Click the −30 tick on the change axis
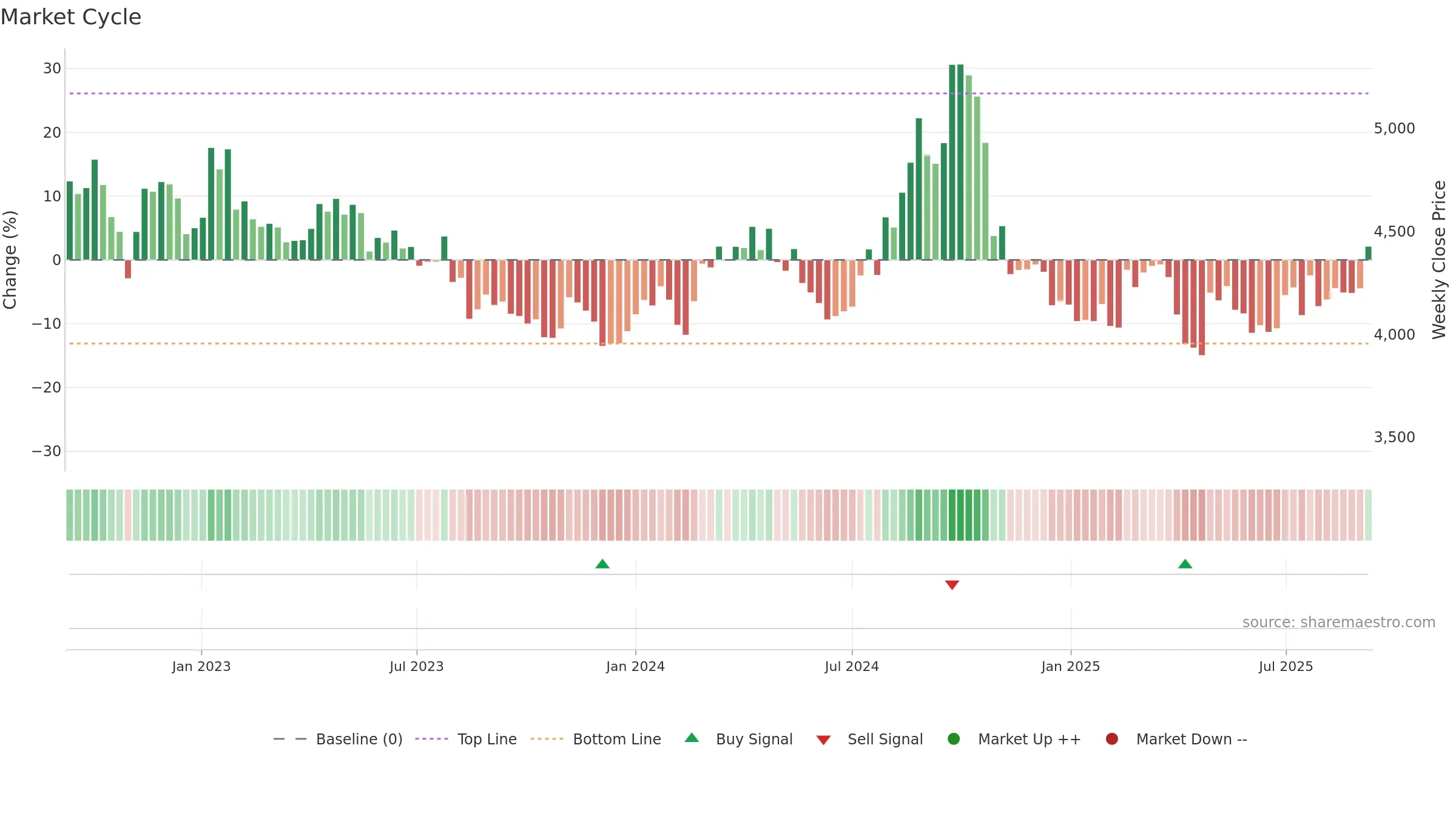This screenshot has width=1456, height=819. (47, 451)
